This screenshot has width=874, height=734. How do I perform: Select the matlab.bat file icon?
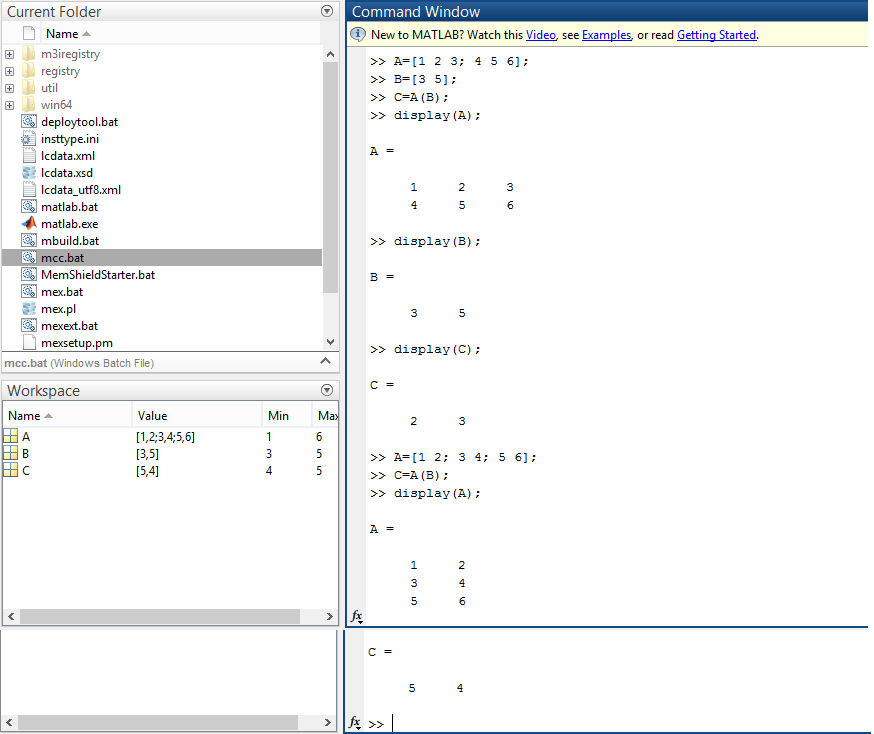[x=29, y=207]
